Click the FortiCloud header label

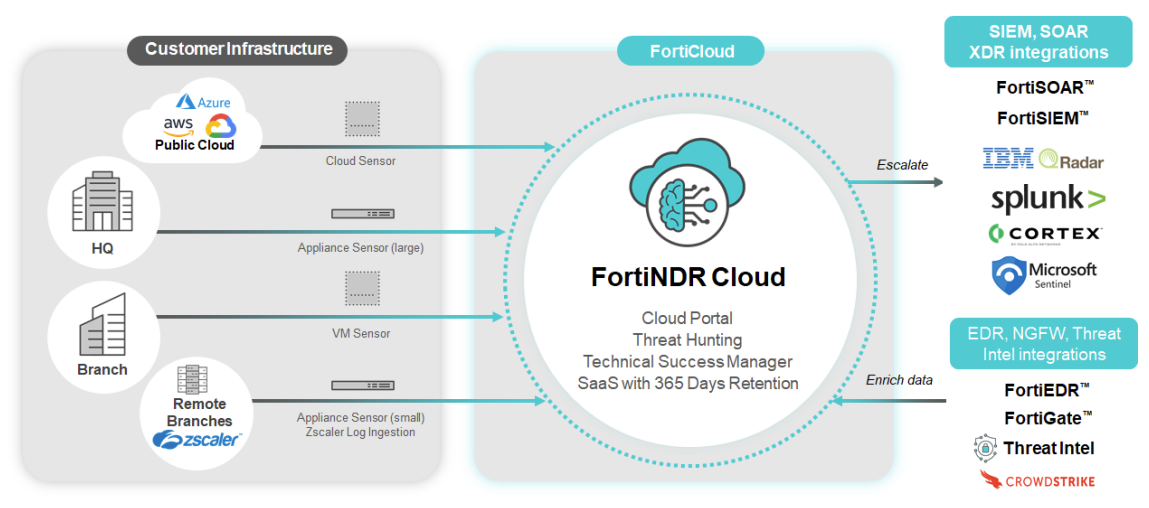coord(690,51)
